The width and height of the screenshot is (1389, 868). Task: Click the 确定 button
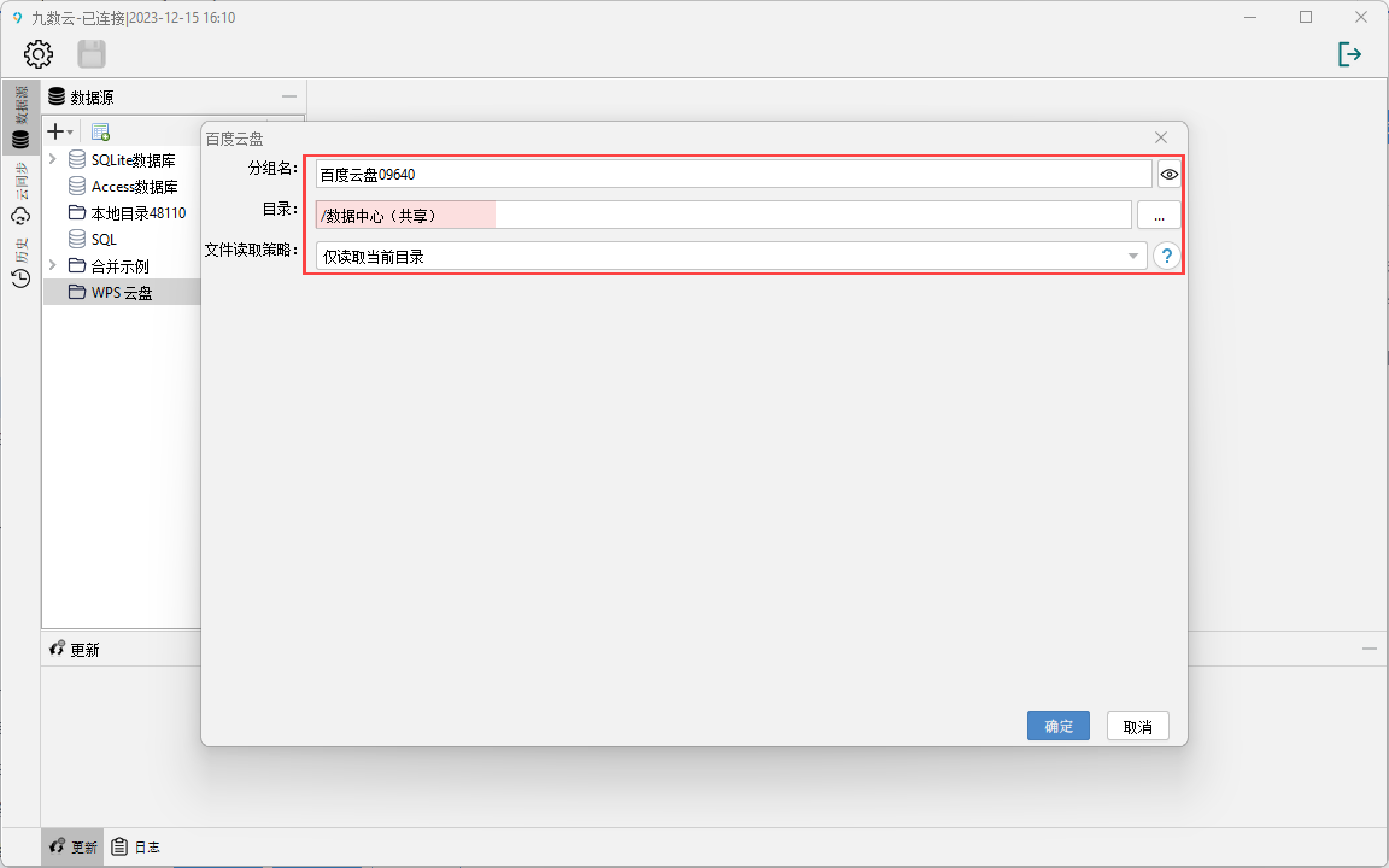[1058, 726]
